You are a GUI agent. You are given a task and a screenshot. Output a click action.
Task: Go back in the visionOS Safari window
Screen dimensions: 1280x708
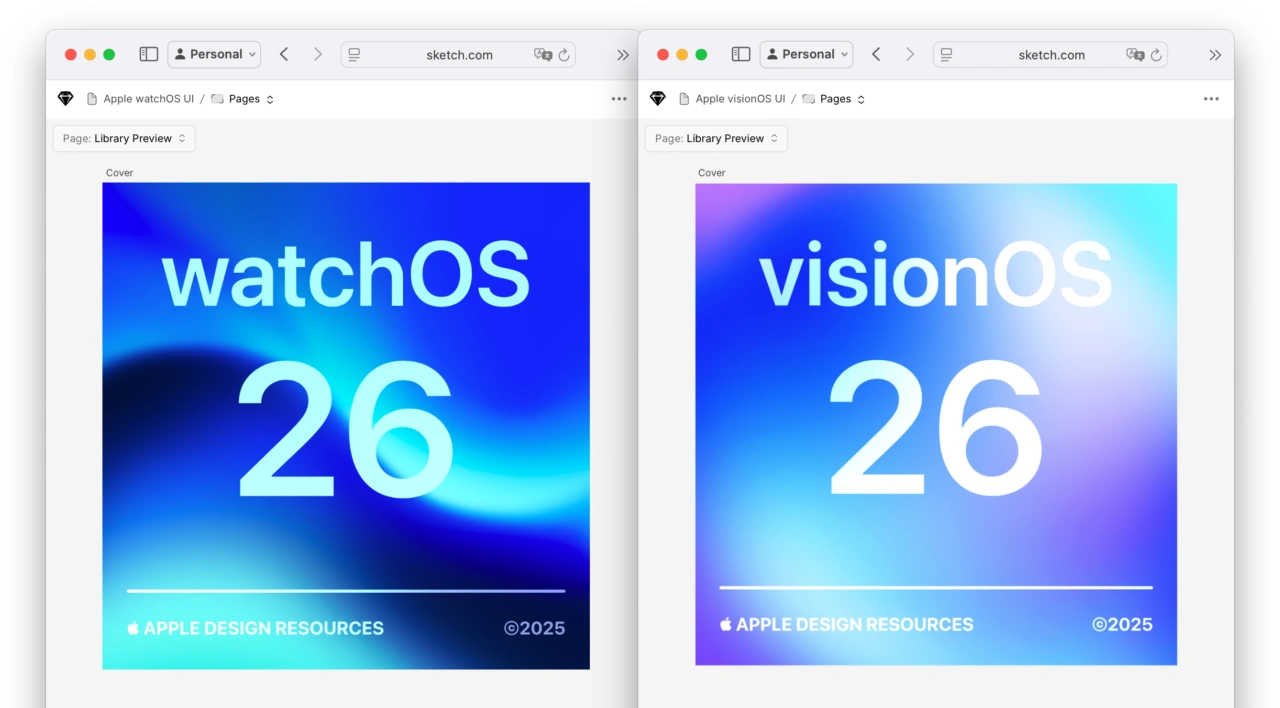[x=876, y=55]
